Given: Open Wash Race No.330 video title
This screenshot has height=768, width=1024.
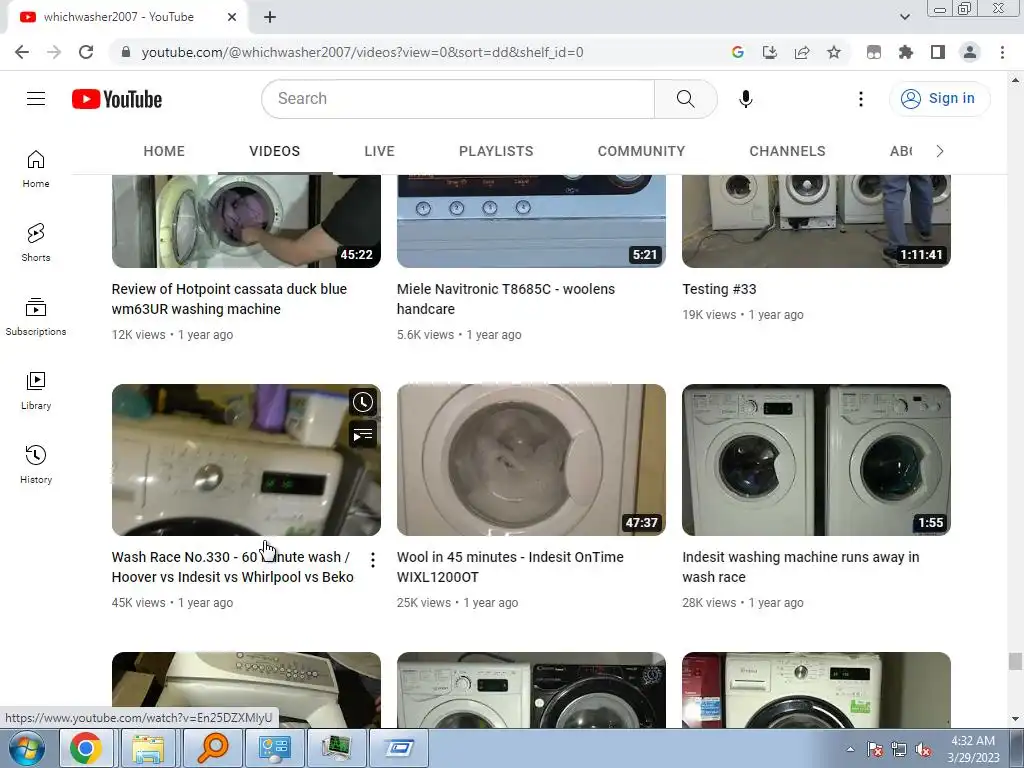Looking at the screenshot, I should [232, 567].
